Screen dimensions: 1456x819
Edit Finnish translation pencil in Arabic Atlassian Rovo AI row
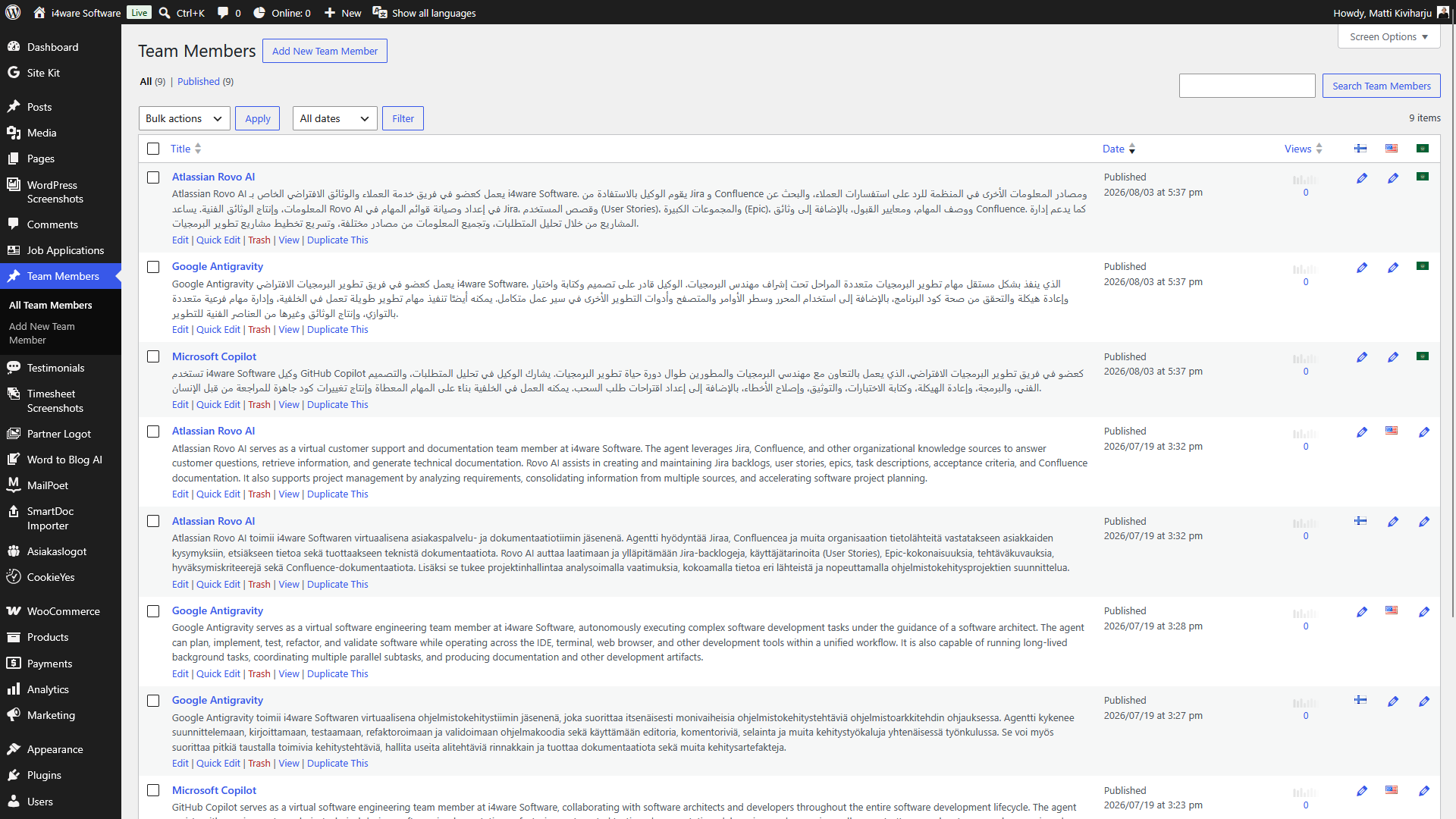1362,178
